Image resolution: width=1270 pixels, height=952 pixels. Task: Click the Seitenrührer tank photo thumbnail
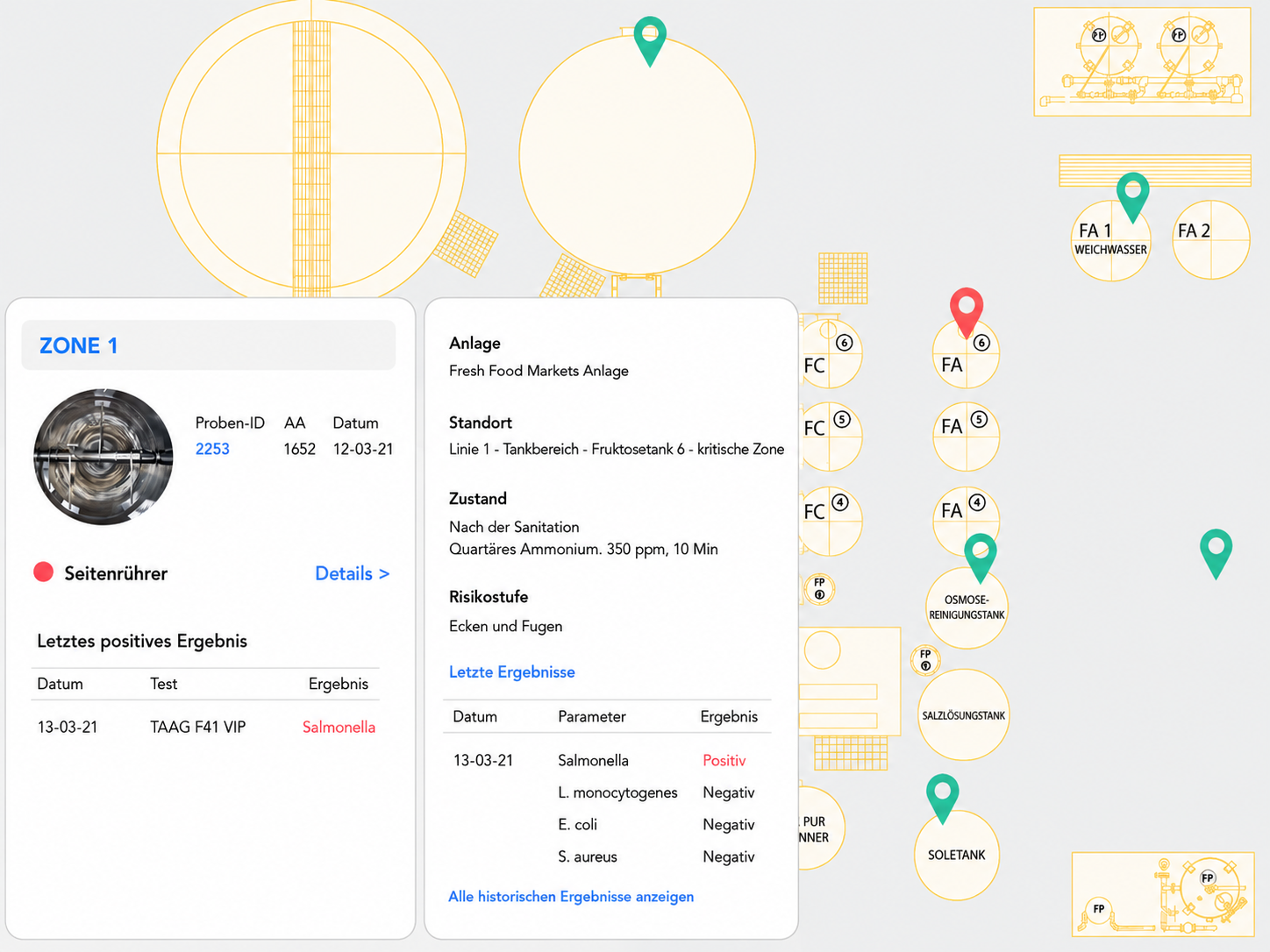point(103,458)
